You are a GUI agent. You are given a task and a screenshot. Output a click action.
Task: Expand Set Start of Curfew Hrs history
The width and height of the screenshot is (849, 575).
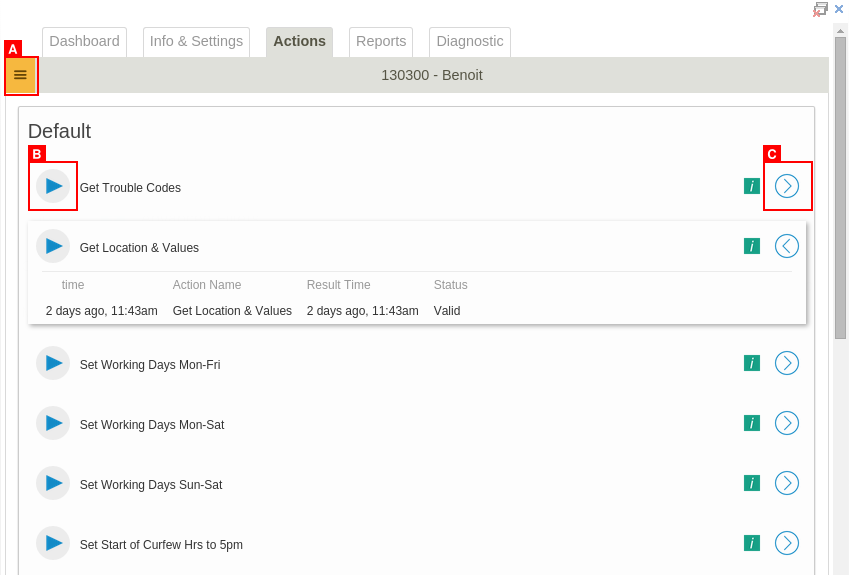coord(787,543)
